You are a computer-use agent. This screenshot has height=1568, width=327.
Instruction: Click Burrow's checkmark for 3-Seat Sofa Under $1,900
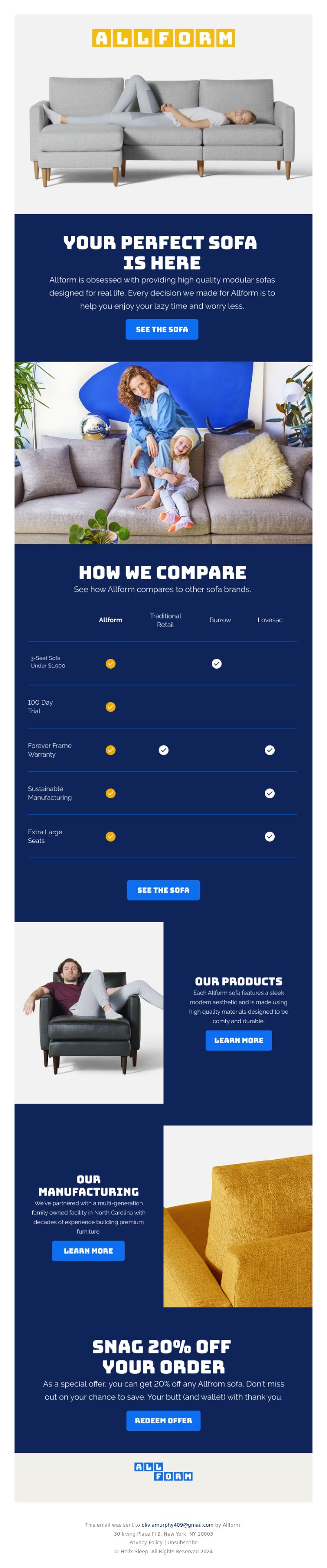pyautogui.click(x=217, y=663)
